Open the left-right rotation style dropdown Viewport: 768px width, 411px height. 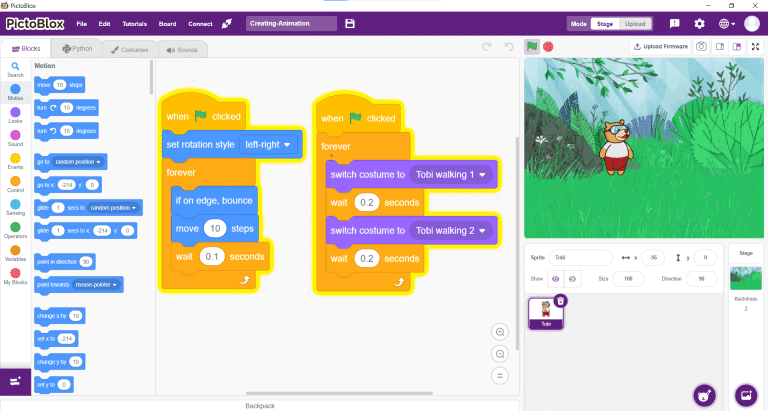click(x=268, y=145)
